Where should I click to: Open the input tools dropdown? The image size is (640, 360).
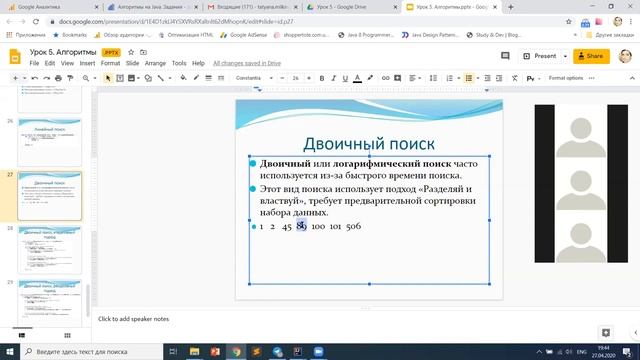(x=533, y=78)
